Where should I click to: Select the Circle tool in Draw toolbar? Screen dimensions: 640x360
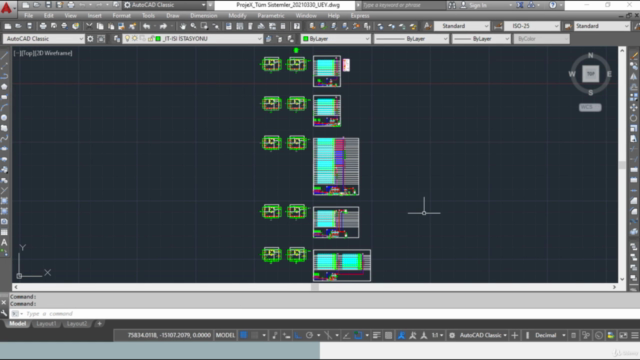(4, 118)
